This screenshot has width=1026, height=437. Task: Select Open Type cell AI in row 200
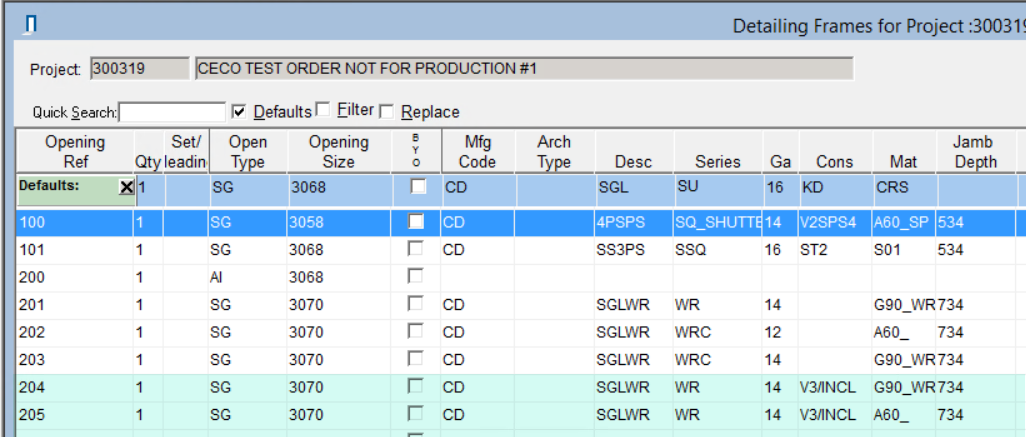[245, 277]
